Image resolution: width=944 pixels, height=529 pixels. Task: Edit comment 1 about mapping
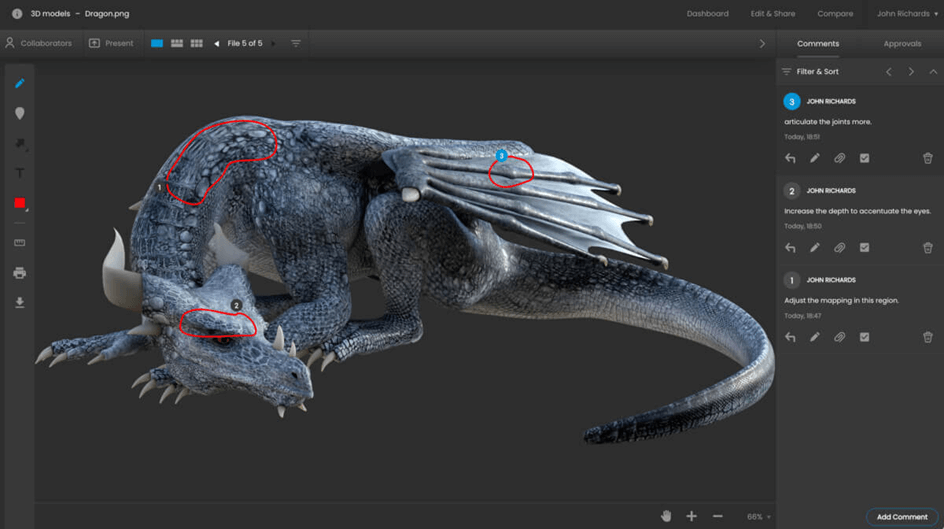tap(815, 338)
